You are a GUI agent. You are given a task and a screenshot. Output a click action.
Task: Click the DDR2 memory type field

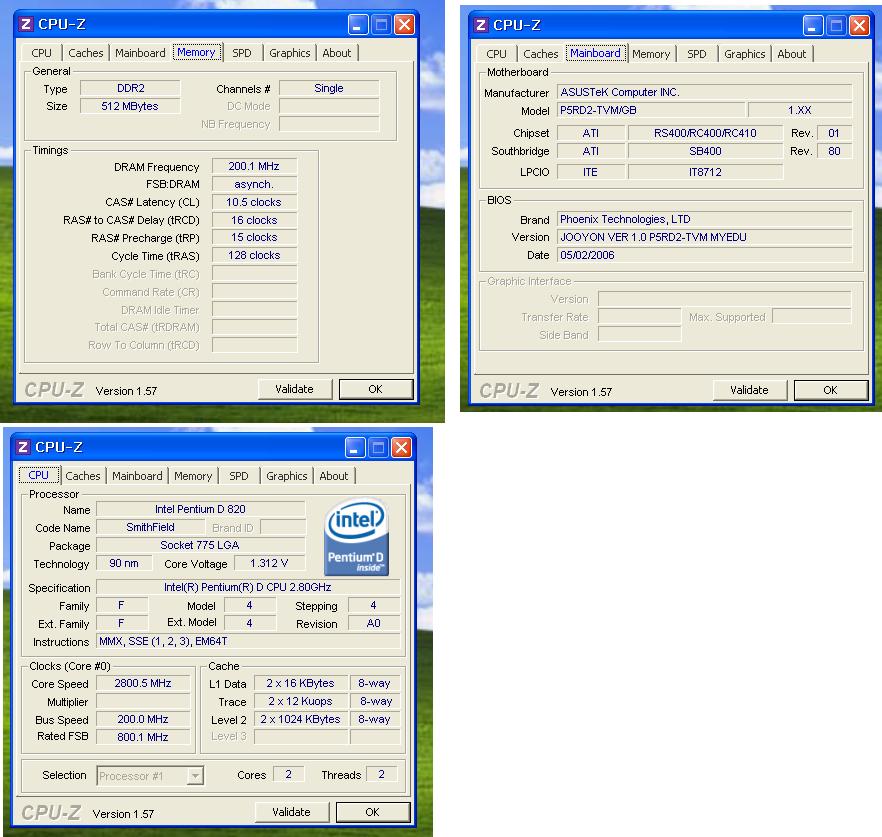pos(130,88)
